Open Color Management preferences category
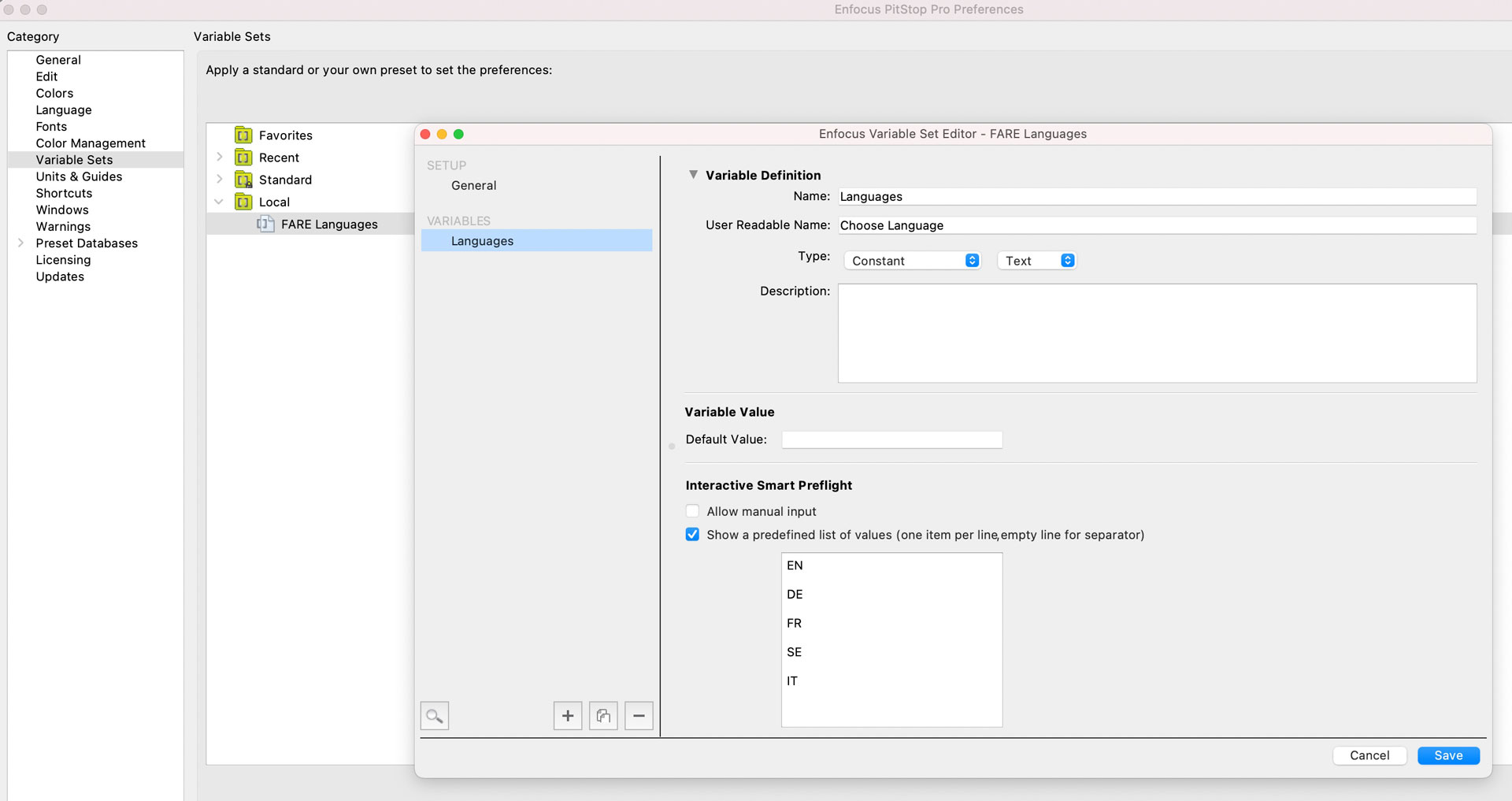 [91, 143]
